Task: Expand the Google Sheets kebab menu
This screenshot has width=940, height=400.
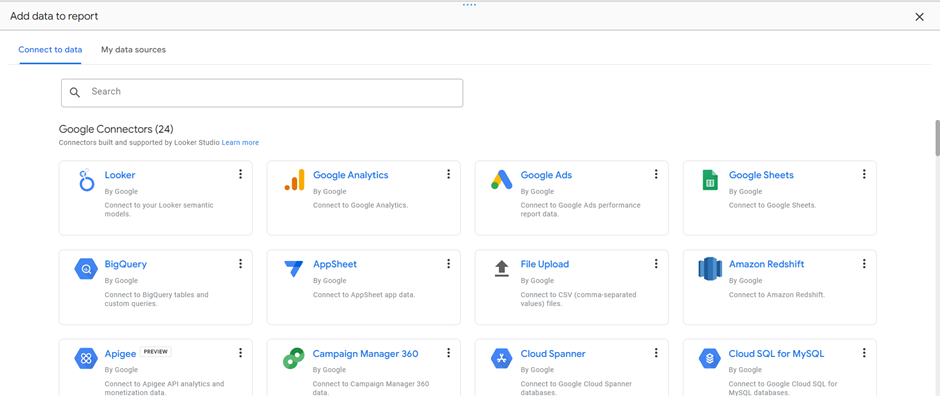Action: pyautogui.click(x=864, y=174)
